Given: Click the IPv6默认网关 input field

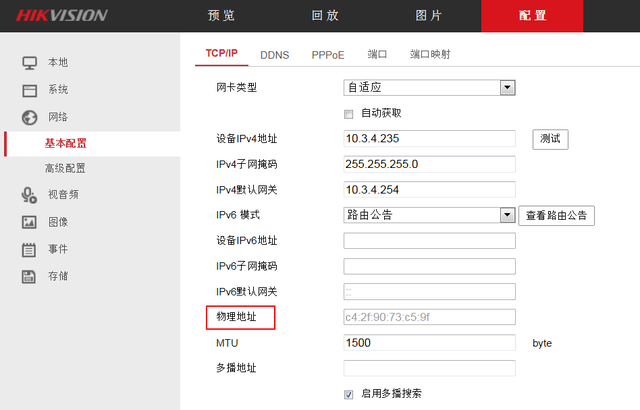Looking at the screenshot, I should pos(429,292).
